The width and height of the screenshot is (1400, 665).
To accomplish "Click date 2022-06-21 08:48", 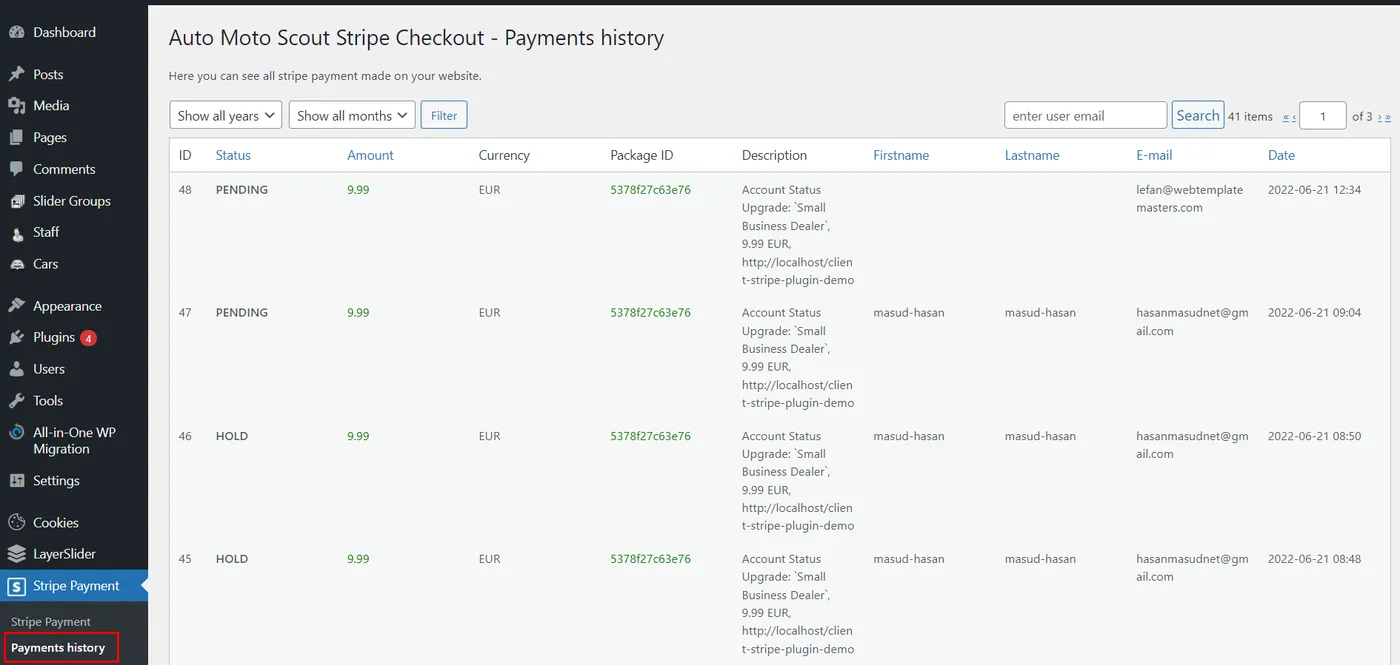I will click(x=1314, y=559).
